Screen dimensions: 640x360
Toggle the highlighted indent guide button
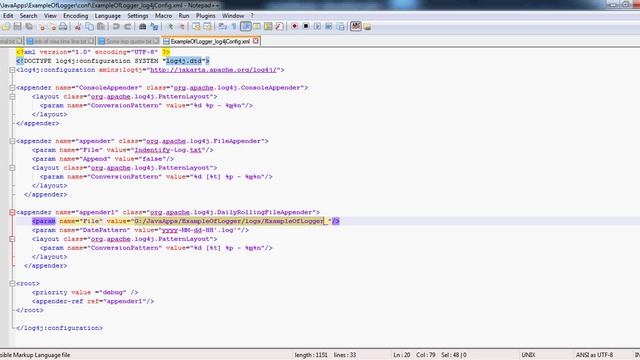246,27
